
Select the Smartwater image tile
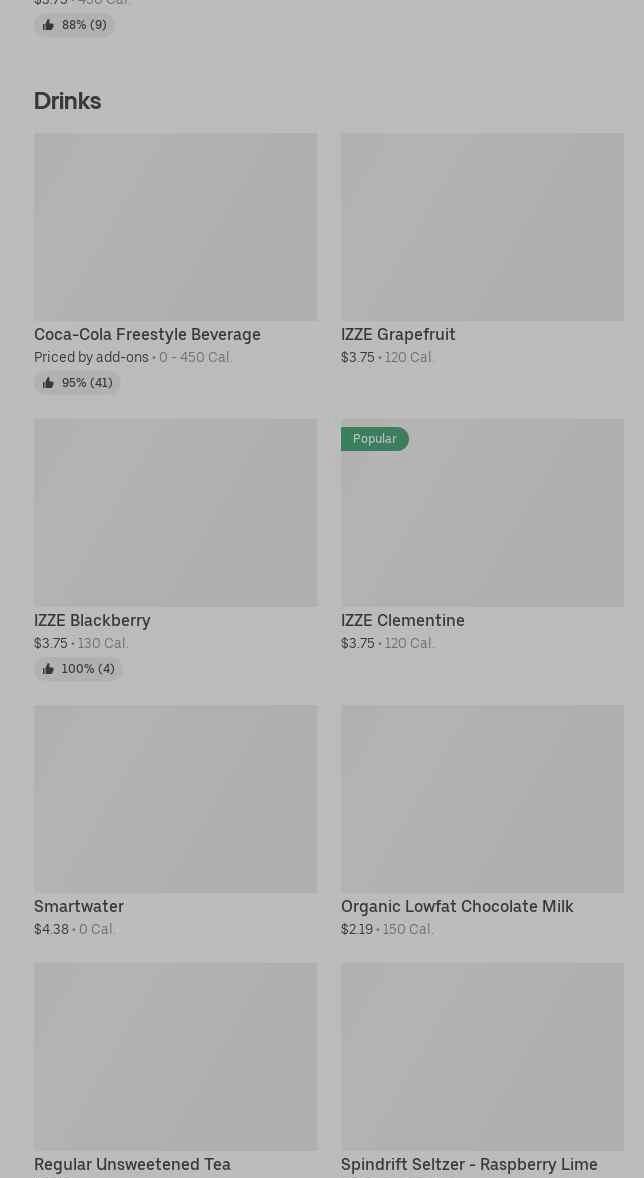point(175,799)
